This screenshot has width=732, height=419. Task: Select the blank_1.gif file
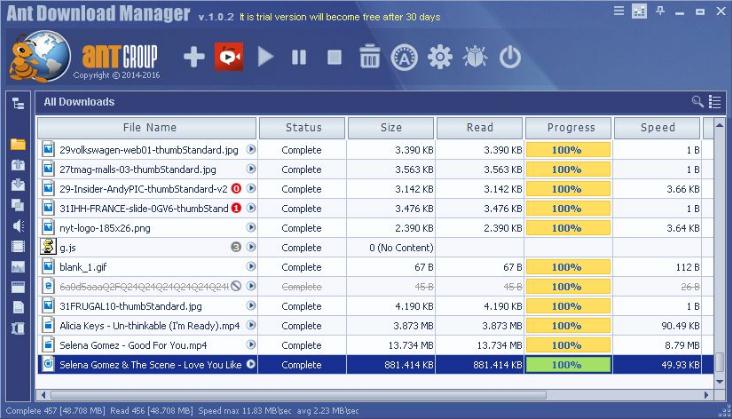pos(83,267)
